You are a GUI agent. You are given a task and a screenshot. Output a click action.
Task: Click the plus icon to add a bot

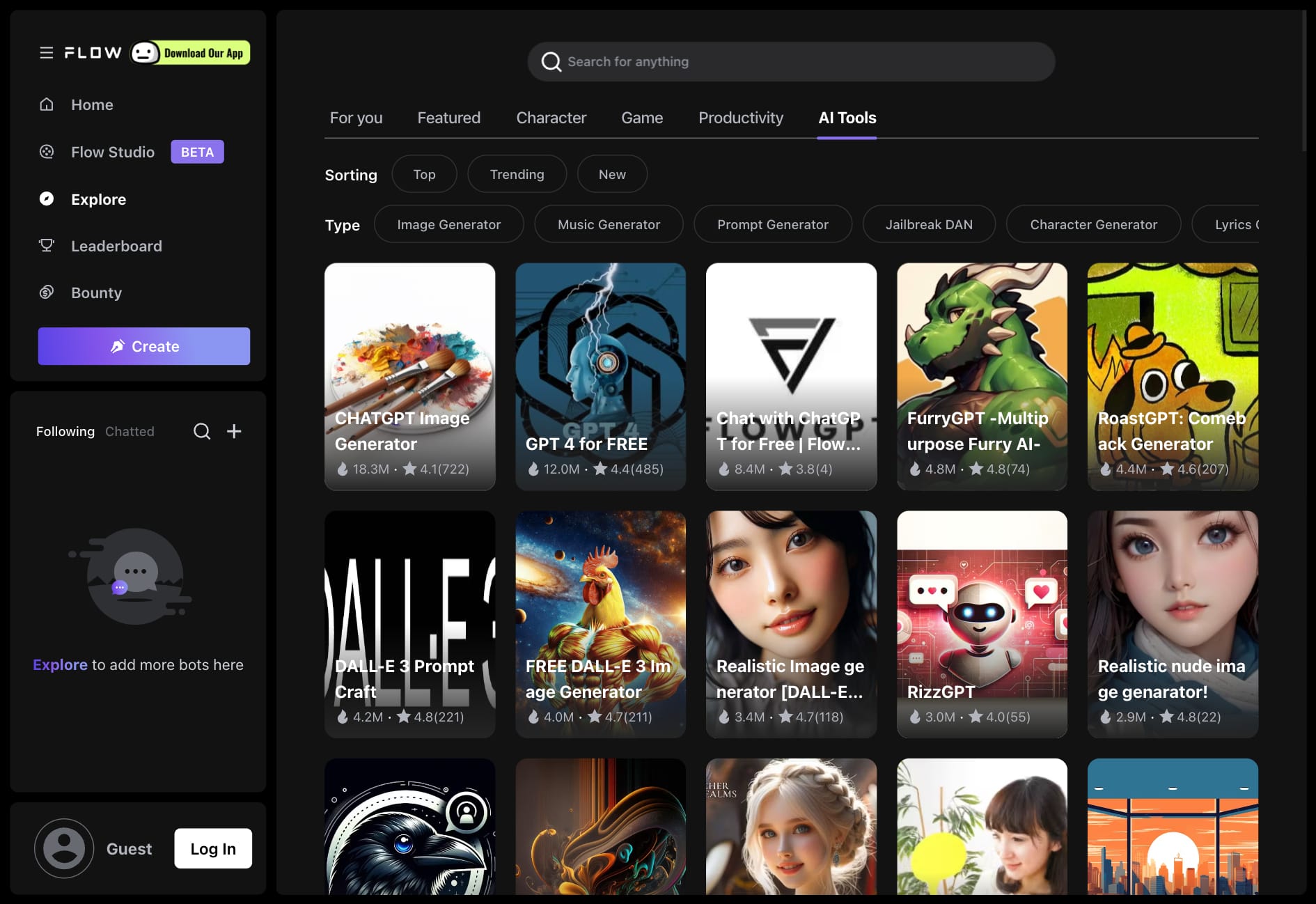(x=234, y=431)
